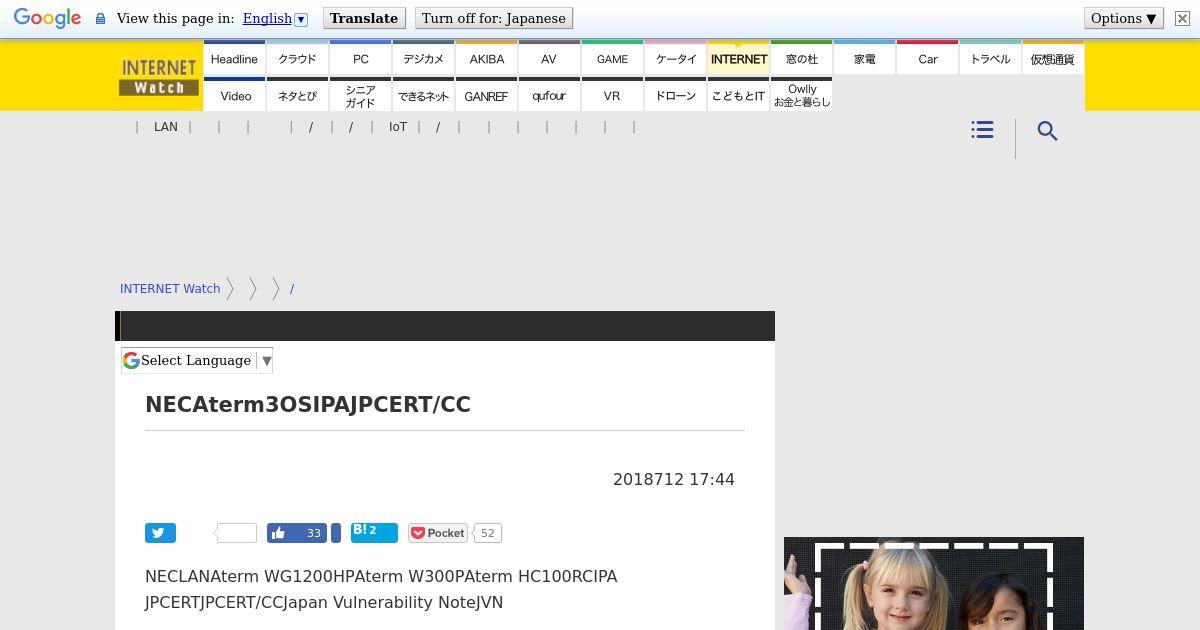Click the lock icon beside View this page
This screenshot has height=630, width=1200.
tap(100, 19)
